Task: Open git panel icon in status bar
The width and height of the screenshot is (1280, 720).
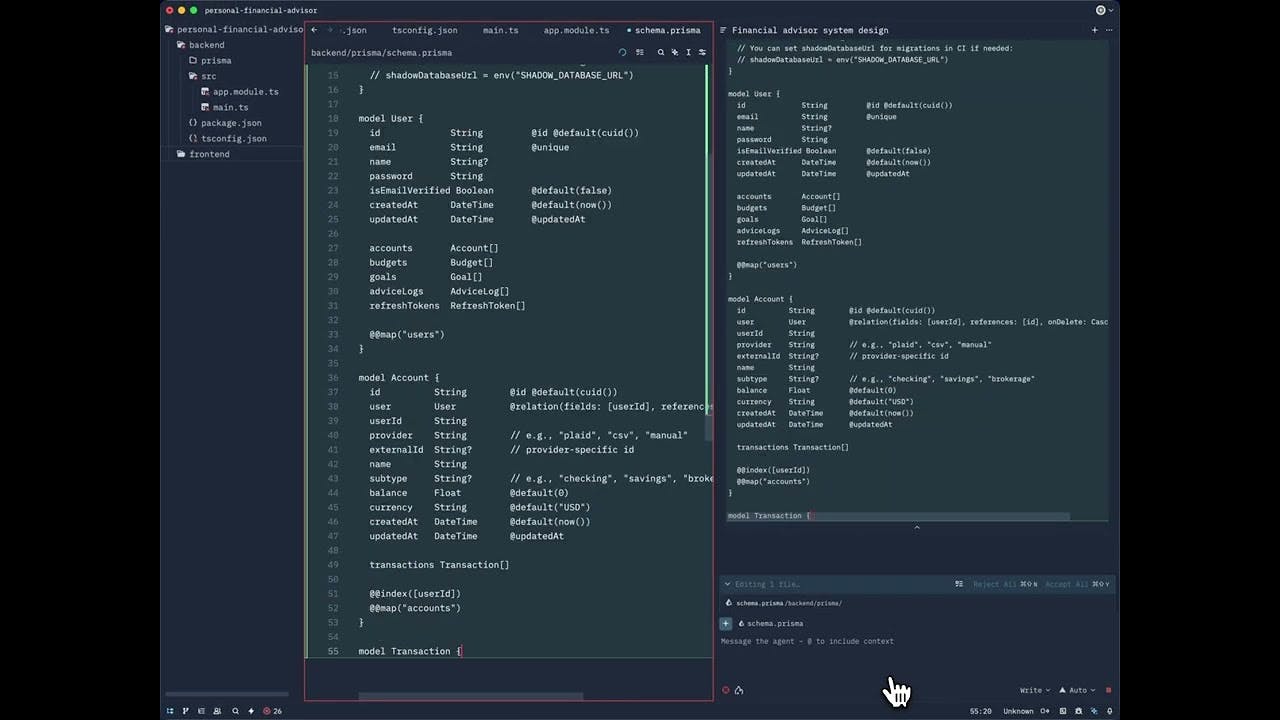Action: click(185, 711)
